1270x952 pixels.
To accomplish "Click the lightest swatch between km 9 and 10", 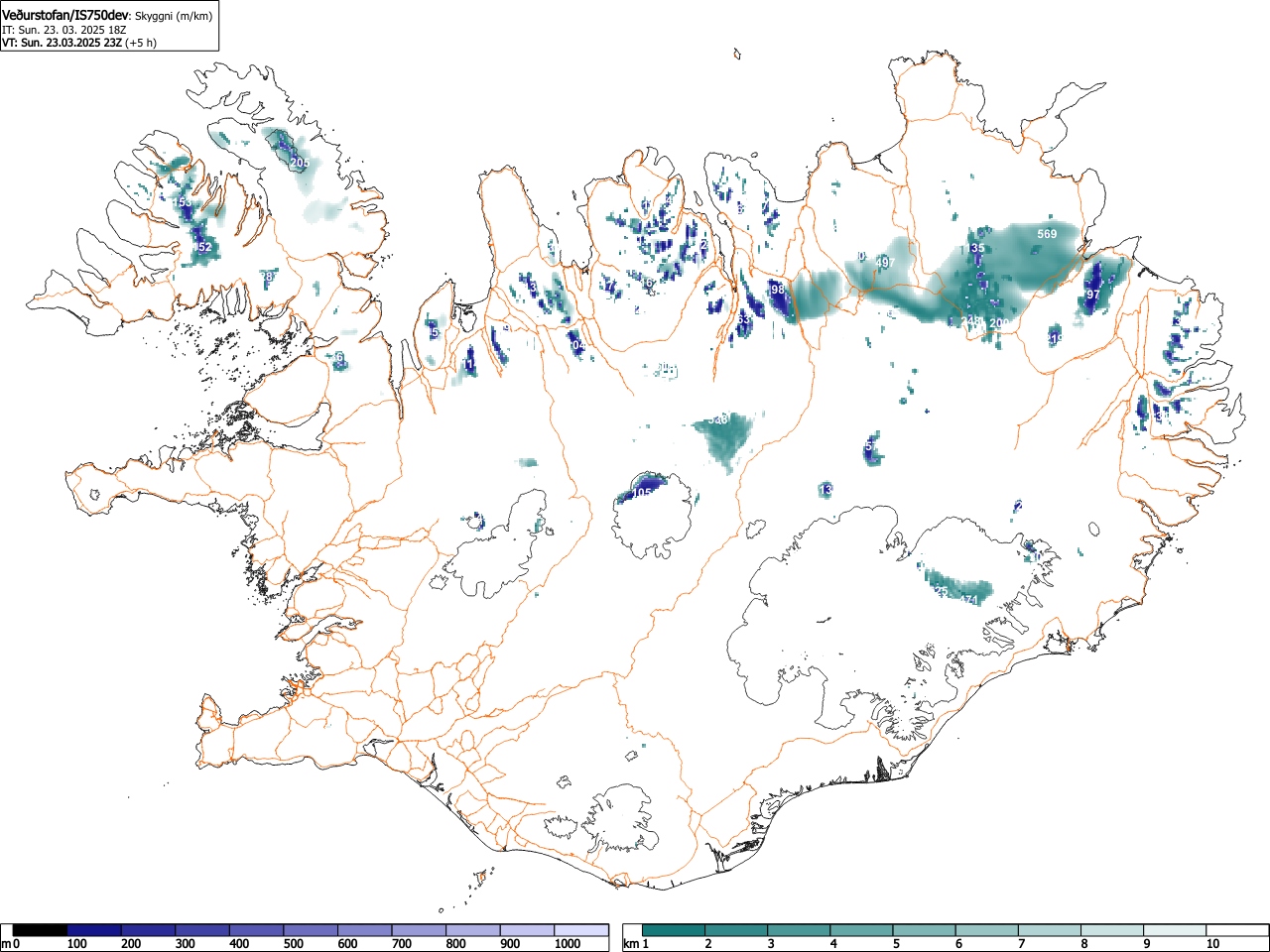I will 1176,930.
